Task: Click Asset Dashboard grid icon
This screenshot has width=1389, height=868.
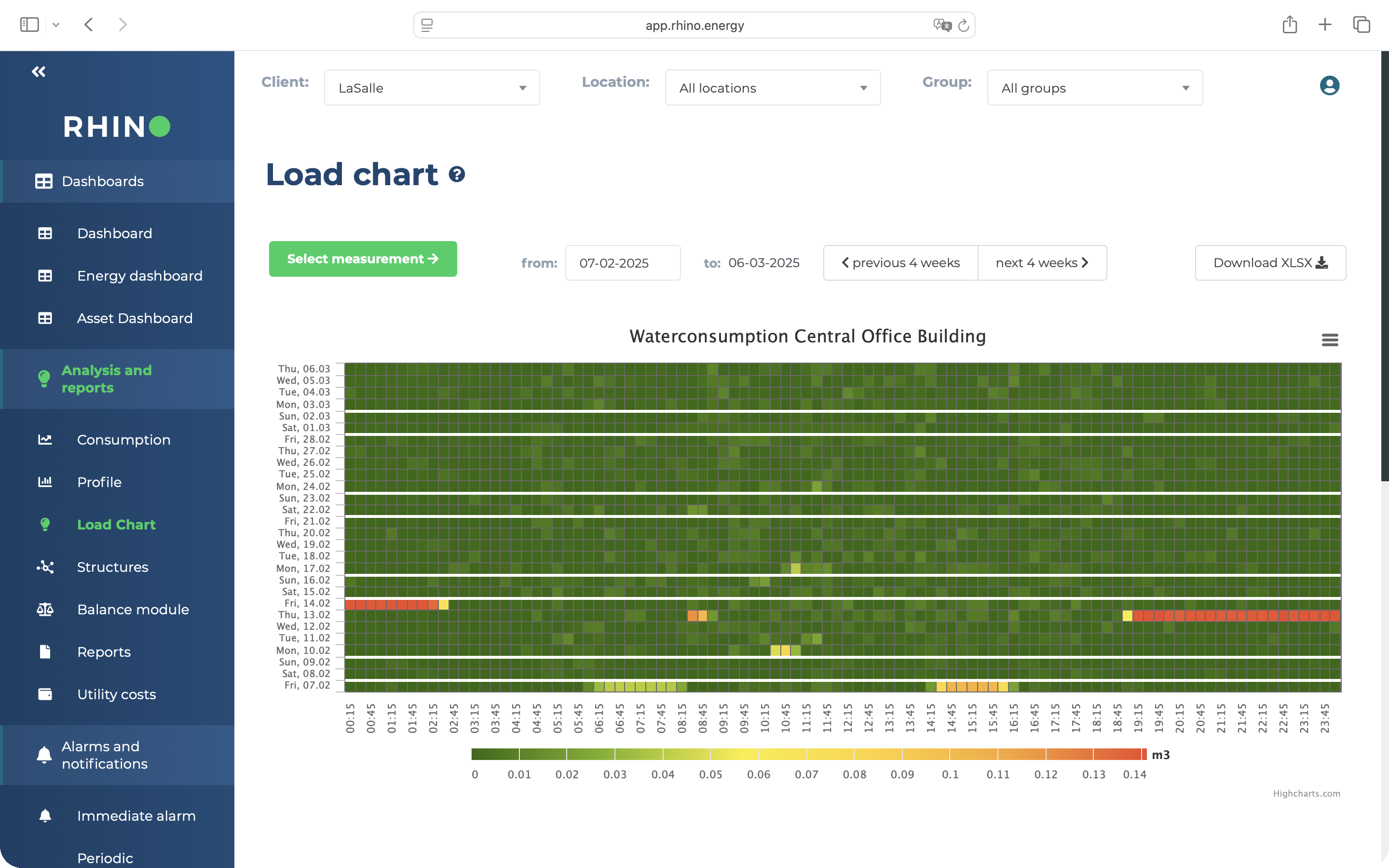Action: pyautogui.click(x=45, y=318)
